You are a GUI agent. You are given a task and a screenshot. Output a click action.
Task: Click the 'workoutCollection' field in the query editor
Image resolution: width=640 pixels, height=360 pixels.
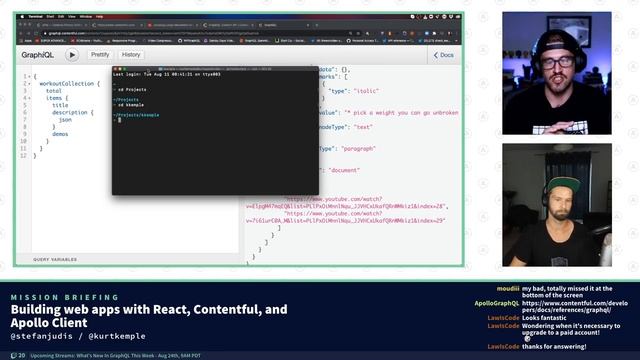click(x=67, y=84)
